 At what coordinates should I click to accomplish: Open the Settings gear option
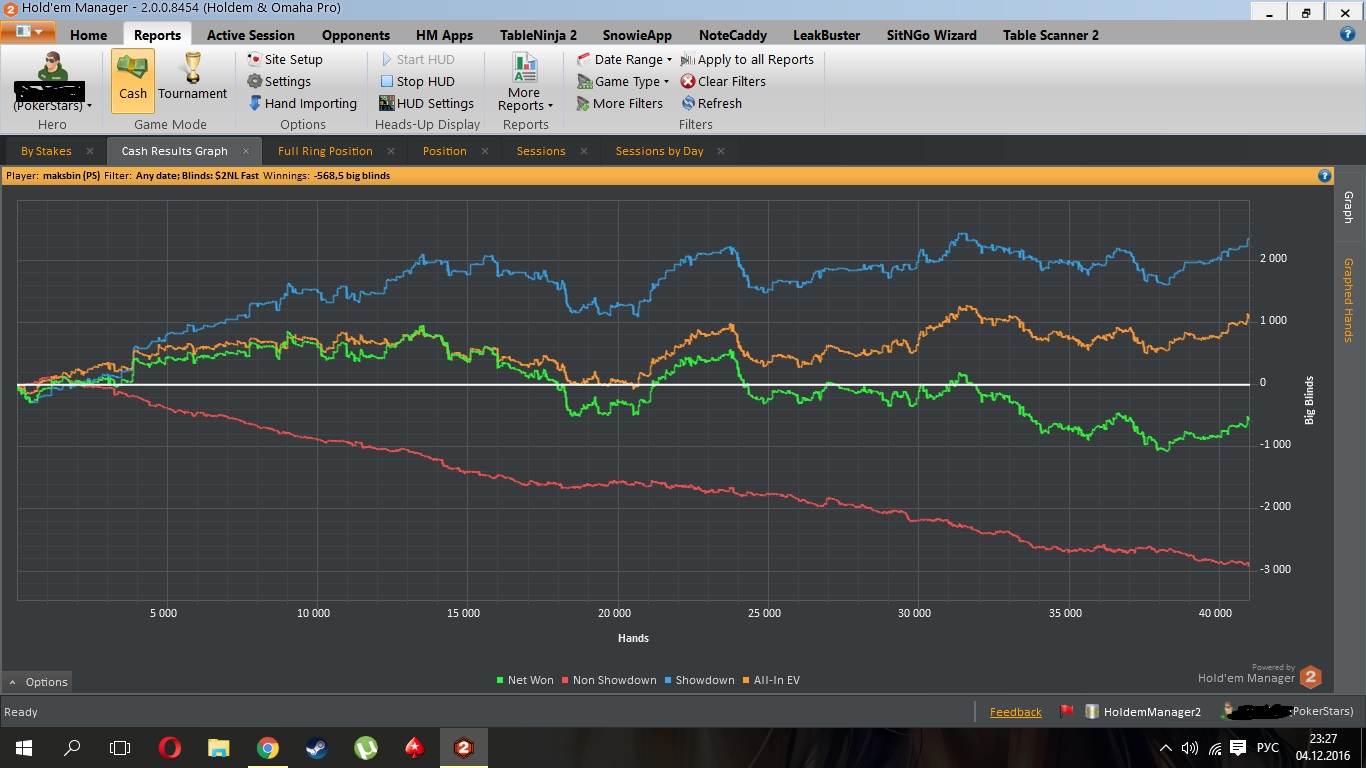(279, 81)
